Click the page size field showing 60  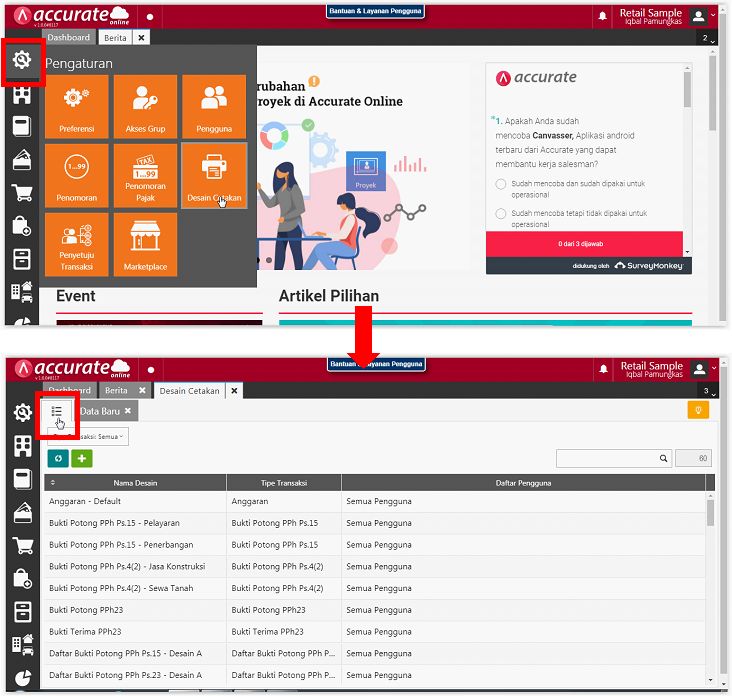(693, 458)
